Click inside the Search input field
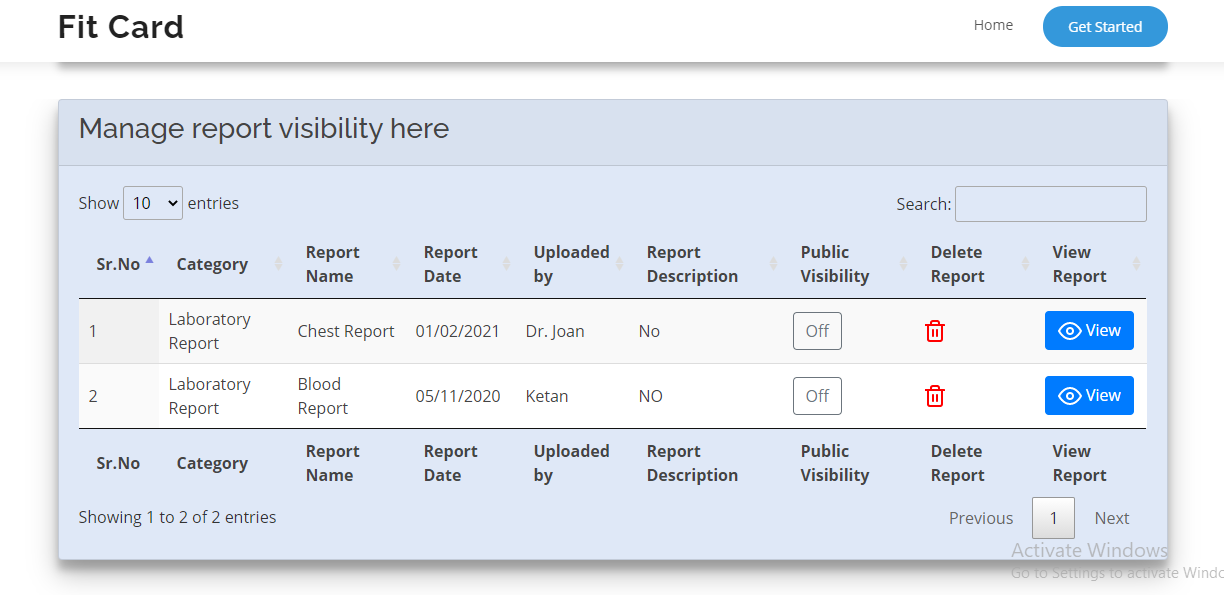1224x595 pixels. tap(1050, 204)
